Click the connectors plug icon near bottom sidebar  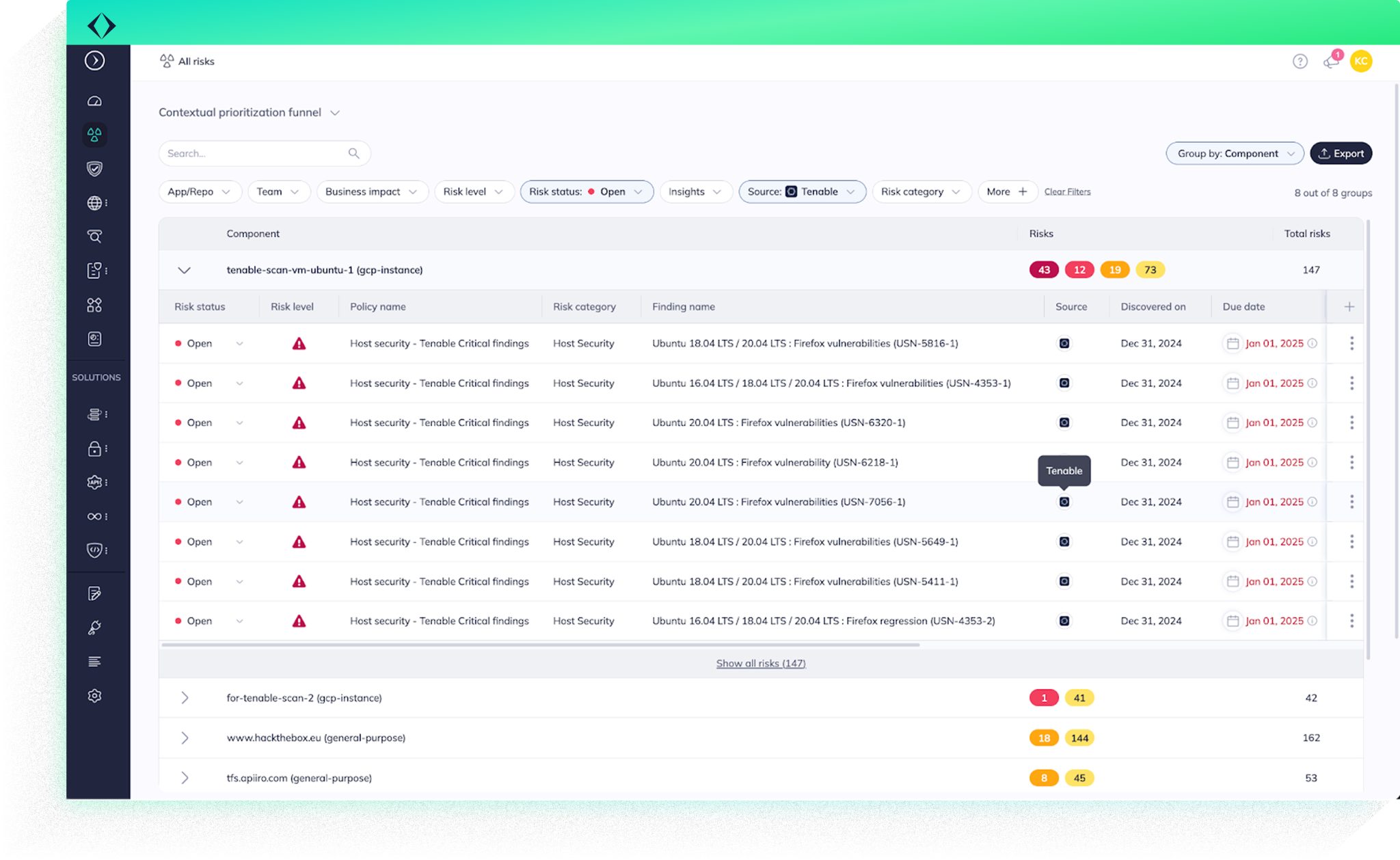(95, 627)
